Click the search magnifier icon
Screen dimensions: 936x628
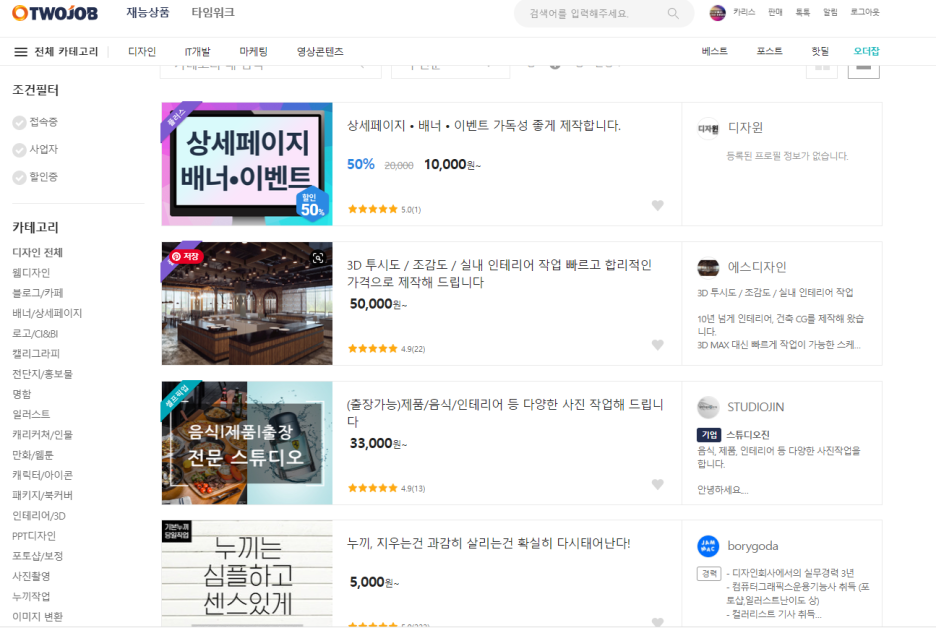(673, 13)
